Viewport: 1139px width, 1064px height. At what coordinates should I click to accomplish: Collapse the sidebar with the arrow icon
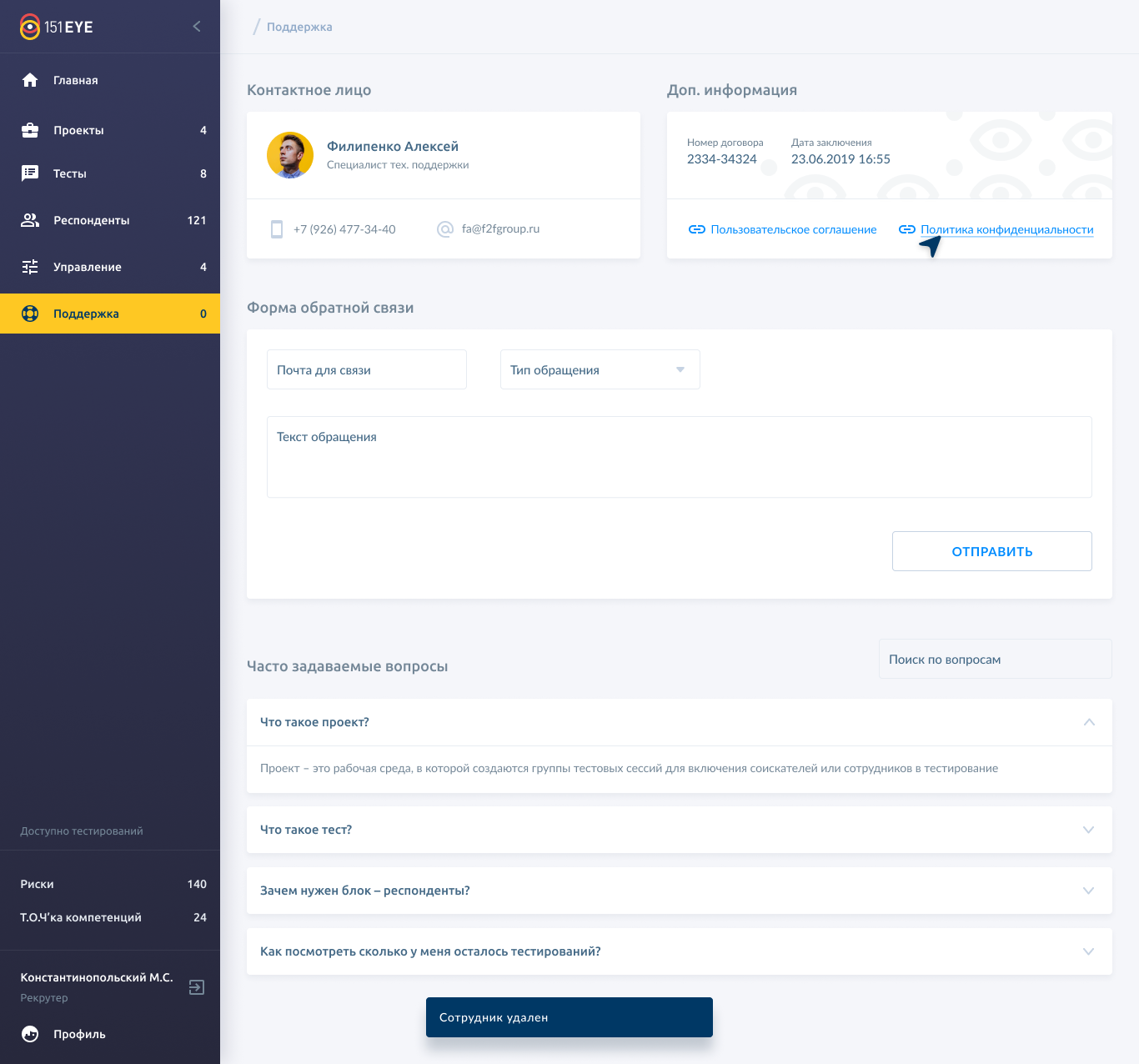point(197,27)
